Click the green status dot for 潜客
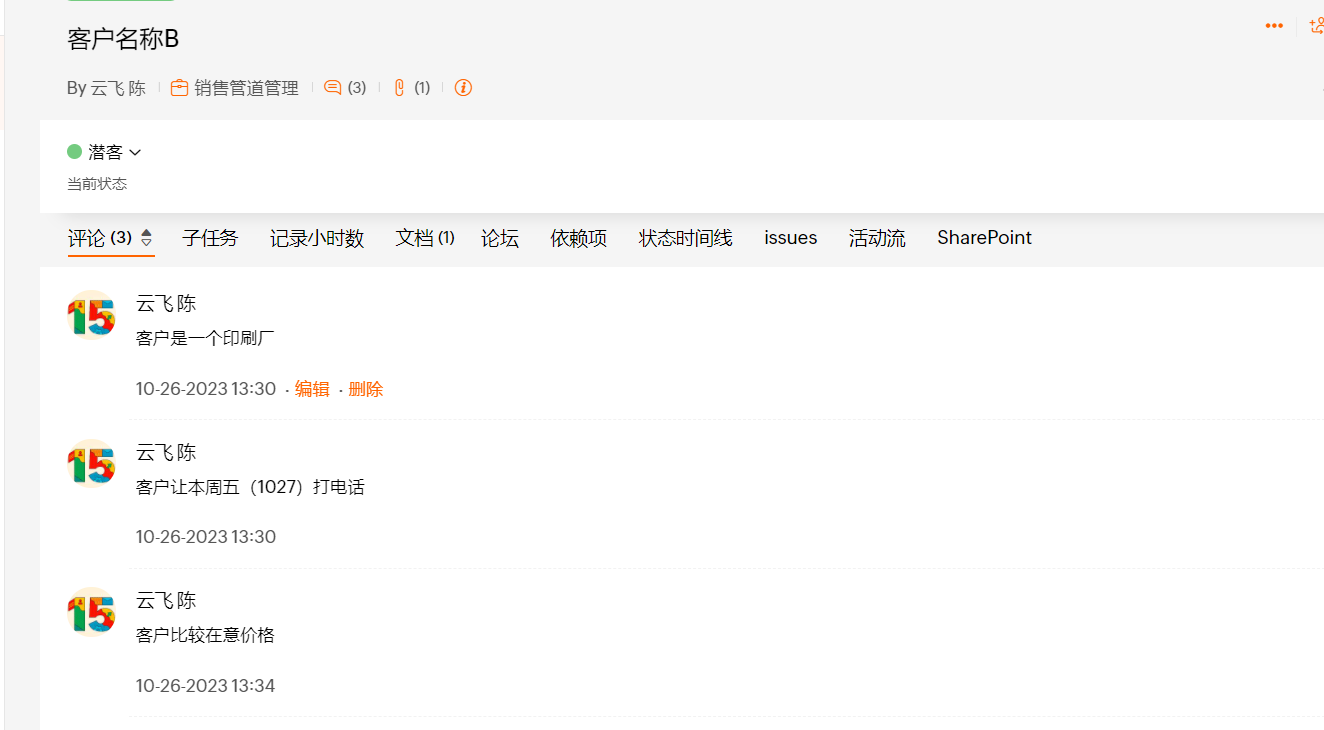1324x730 pixels. point(74,152)
